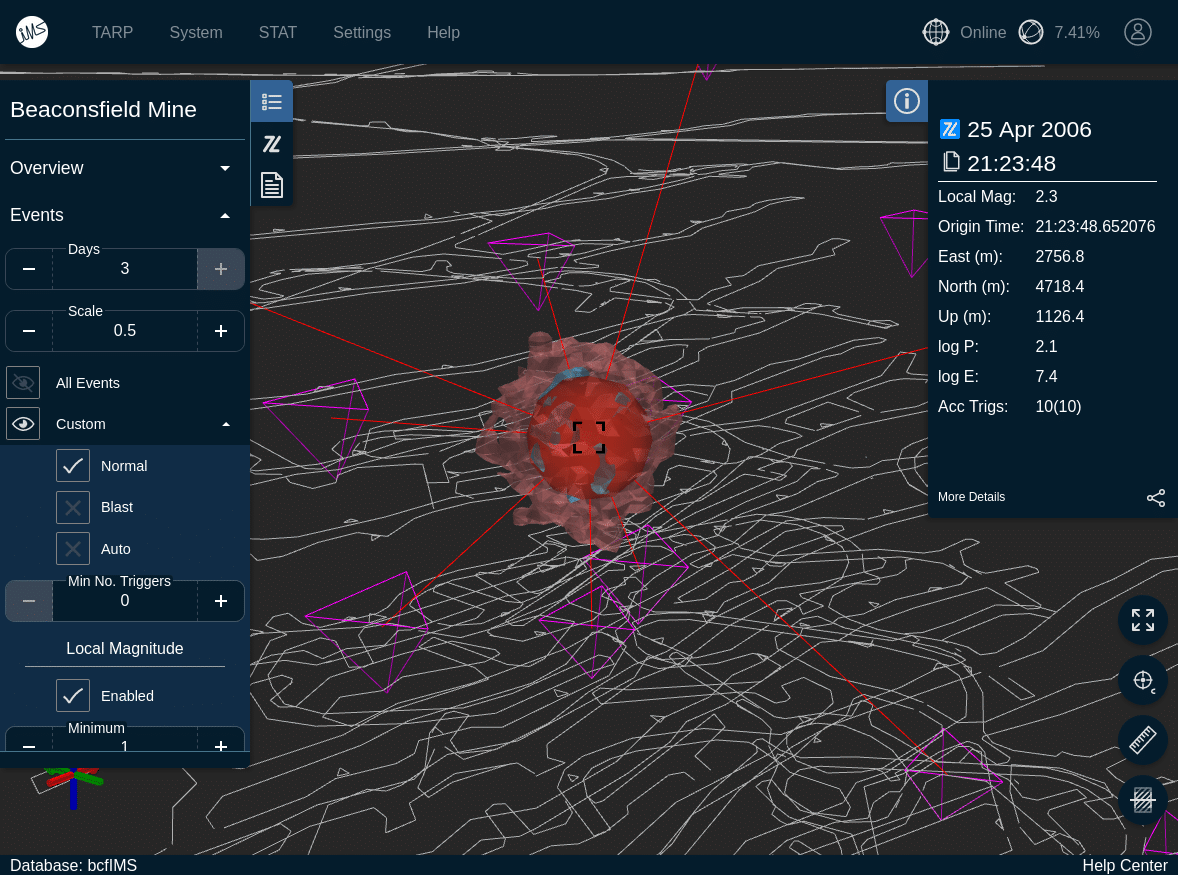
Task: Select the seismogram waveform sidebar icon
Action: coord(272,144)
